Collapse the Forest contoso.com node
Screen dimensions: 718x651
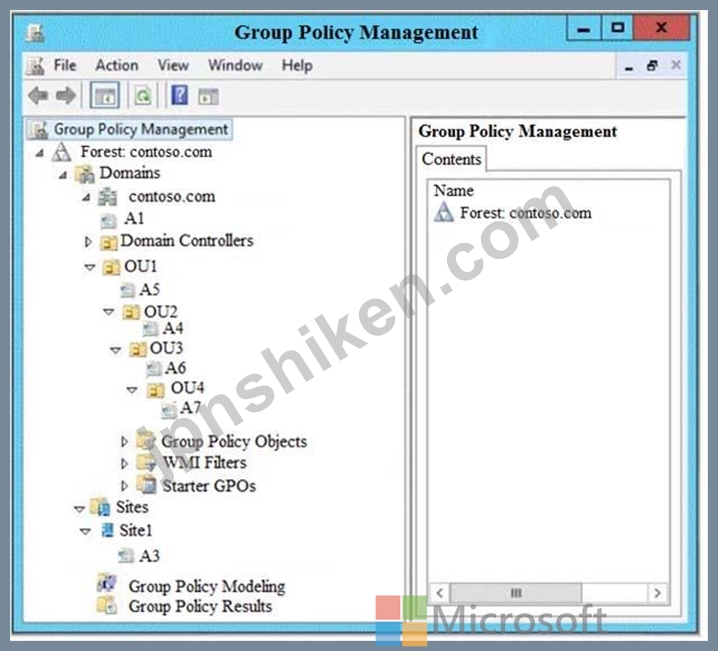[x=40, y=152]
